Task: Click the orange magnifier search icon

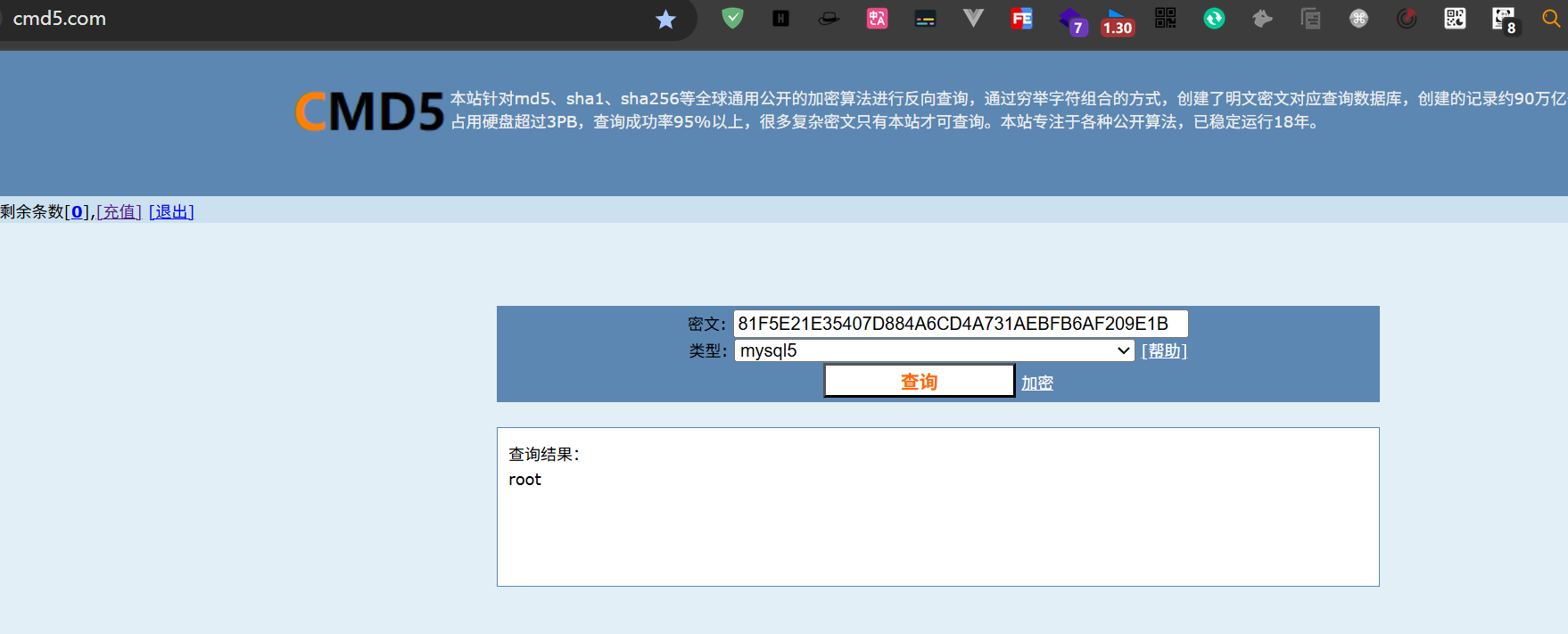Action: (x=1551, y=19)
